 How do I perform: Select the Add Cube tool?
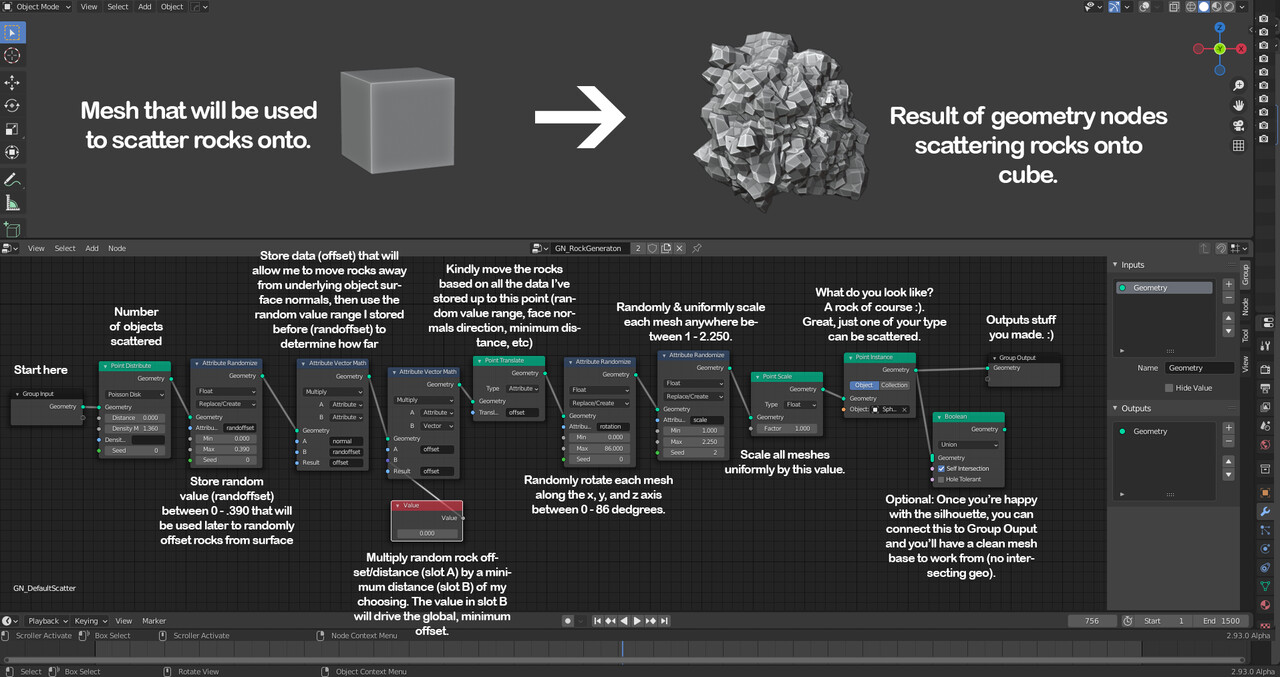(14, 226)
